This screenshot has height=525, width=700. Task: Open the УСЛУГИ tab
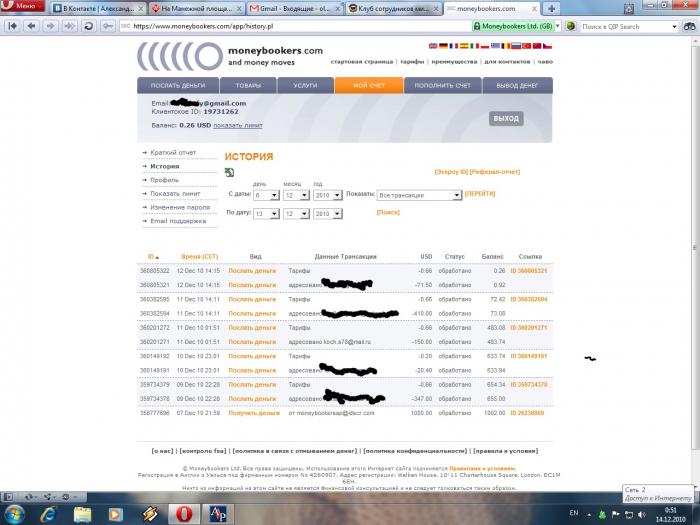click(305, 85)
